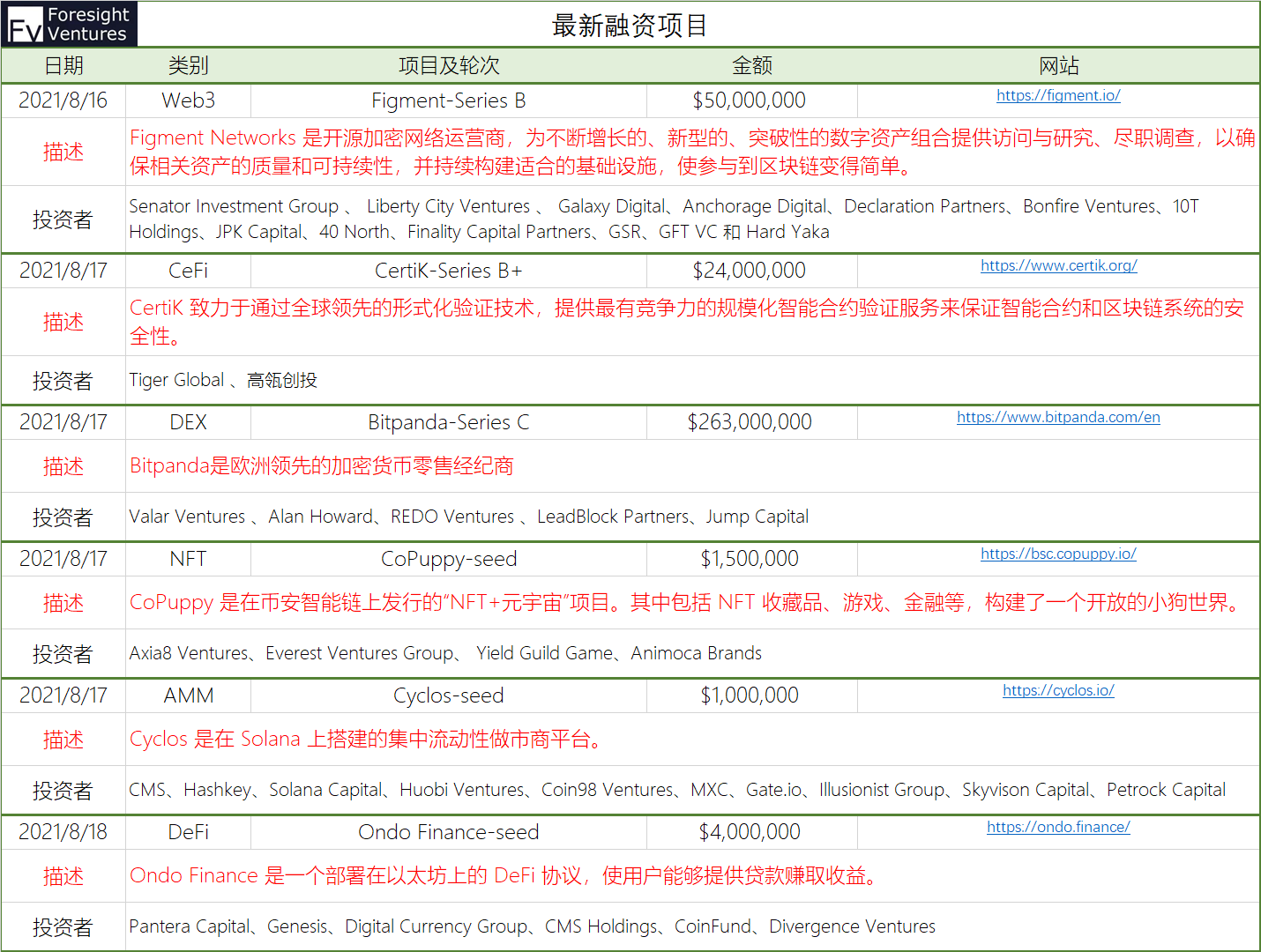Click the date in the Bitpanda row
1261x952 pixels.
pos(63,422)
